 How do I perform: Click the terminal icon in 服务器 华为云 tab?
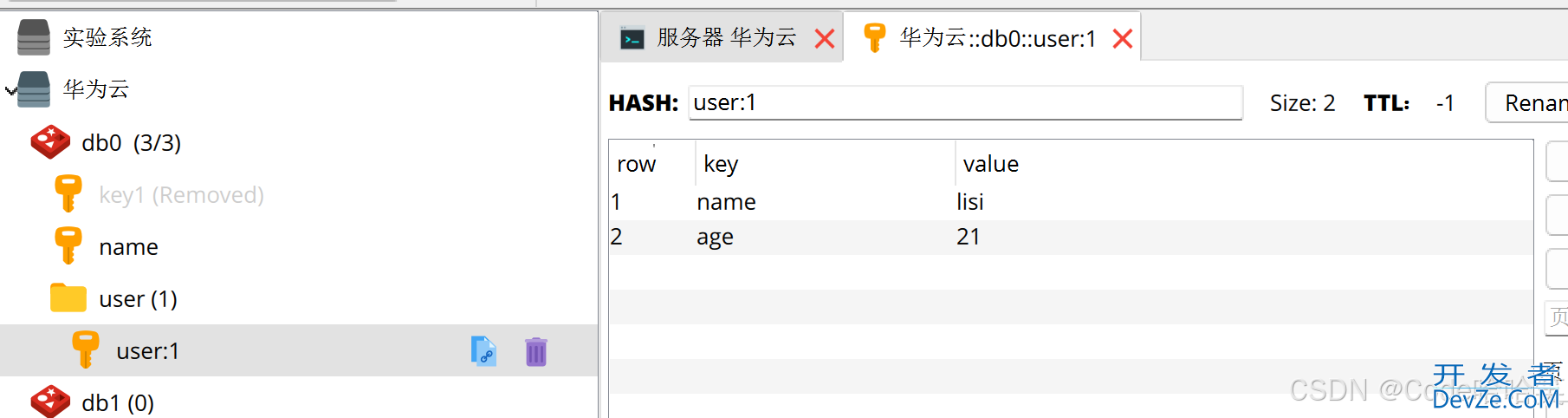632,38
